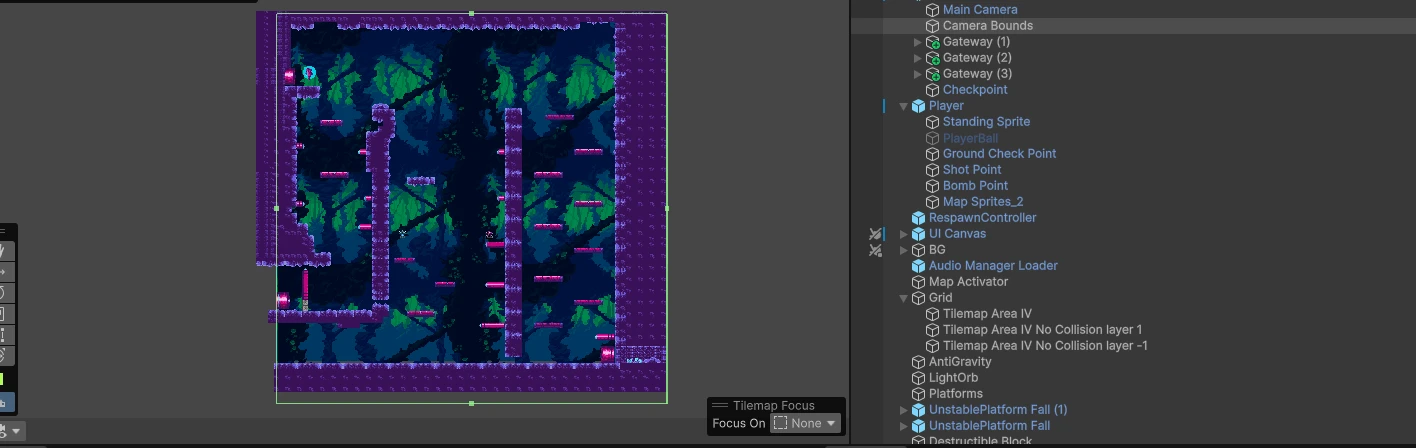Open the Focus On dropdown
Viewport: 1416px width, 448px height.
coord(805,423)
